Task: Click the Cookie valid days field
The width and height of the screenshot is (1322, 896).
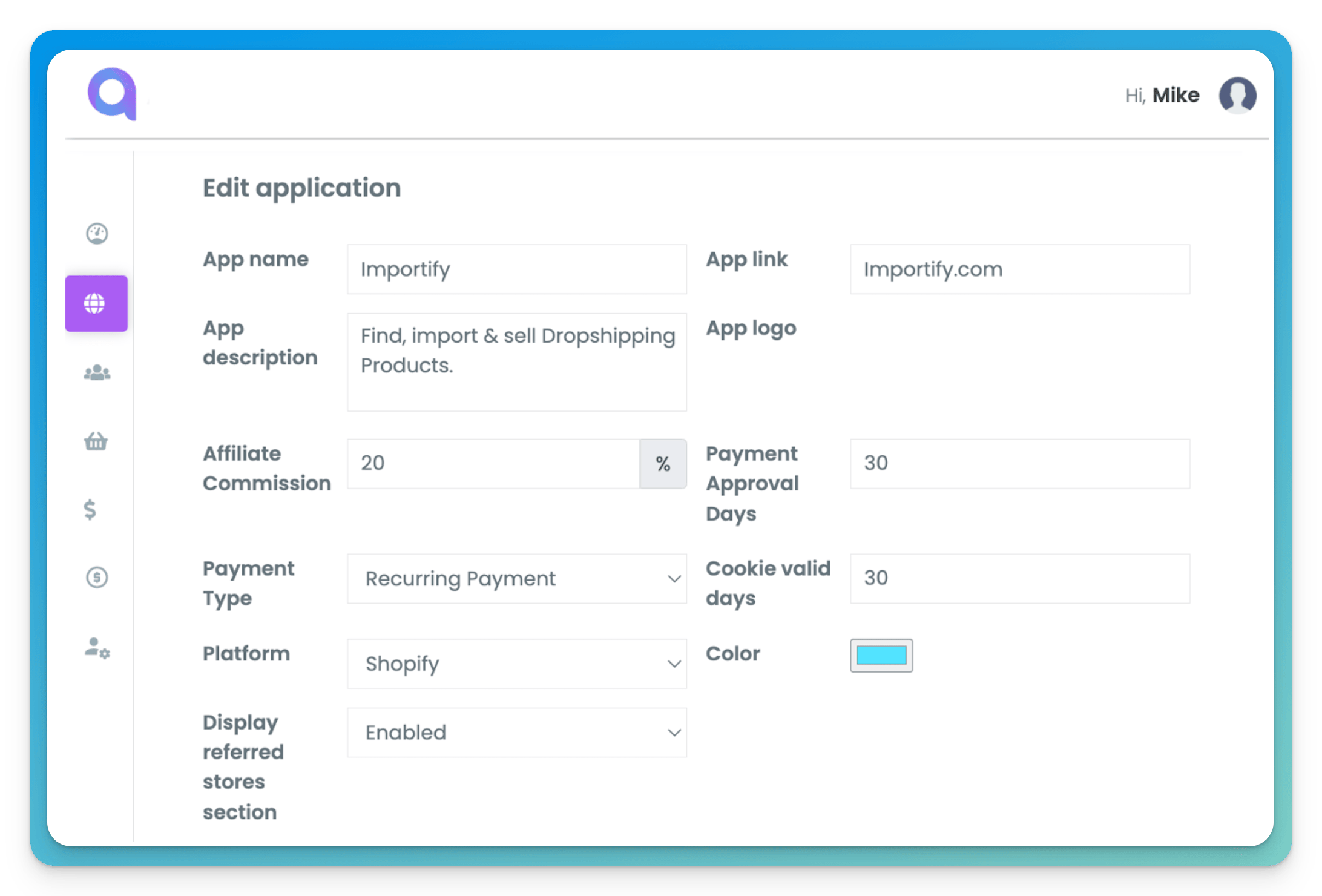Action: (x=1020, y=578)
